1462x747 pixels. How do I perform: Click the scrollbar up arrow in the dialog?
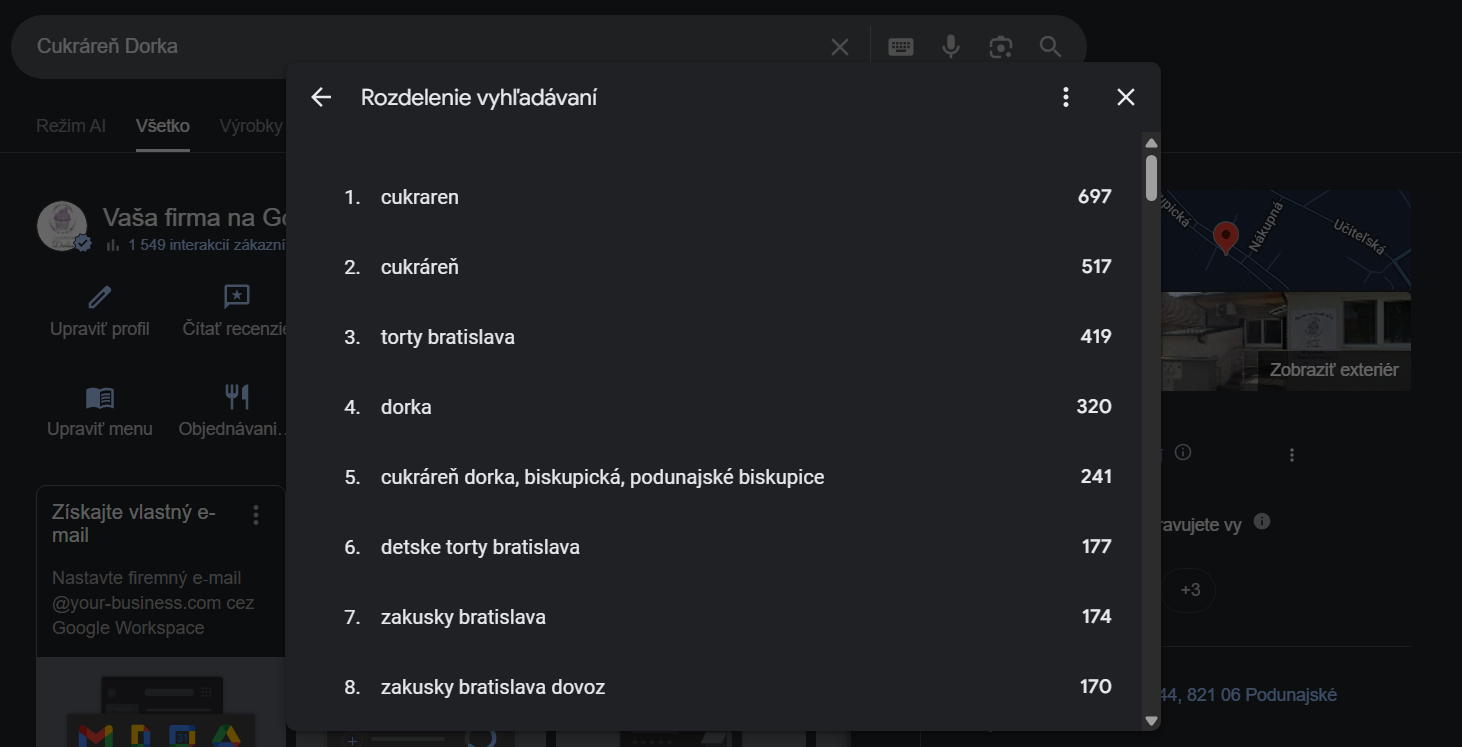(x=1151, y=144)
